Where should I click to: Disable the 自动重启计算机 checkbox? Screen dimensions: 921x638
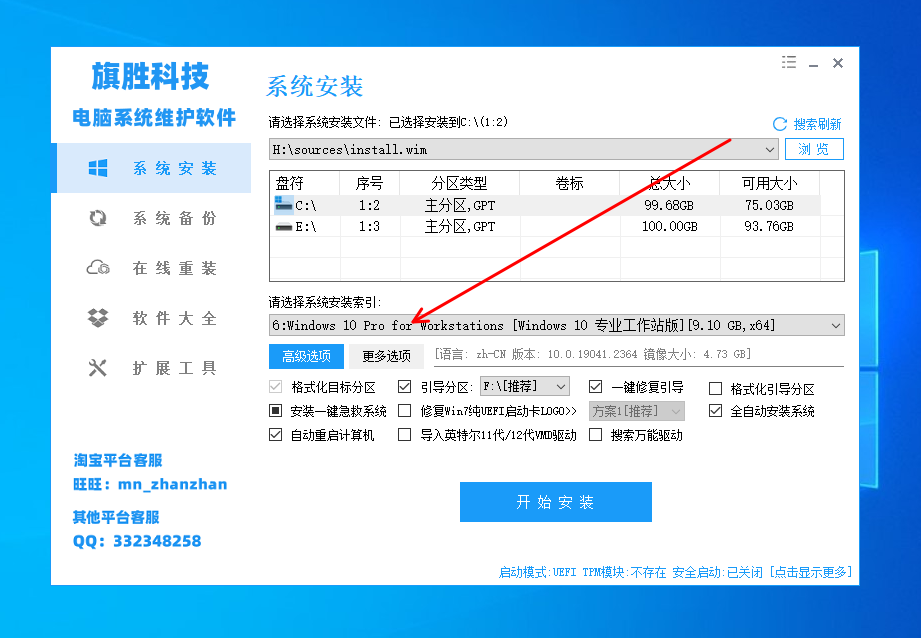(274, 434)
